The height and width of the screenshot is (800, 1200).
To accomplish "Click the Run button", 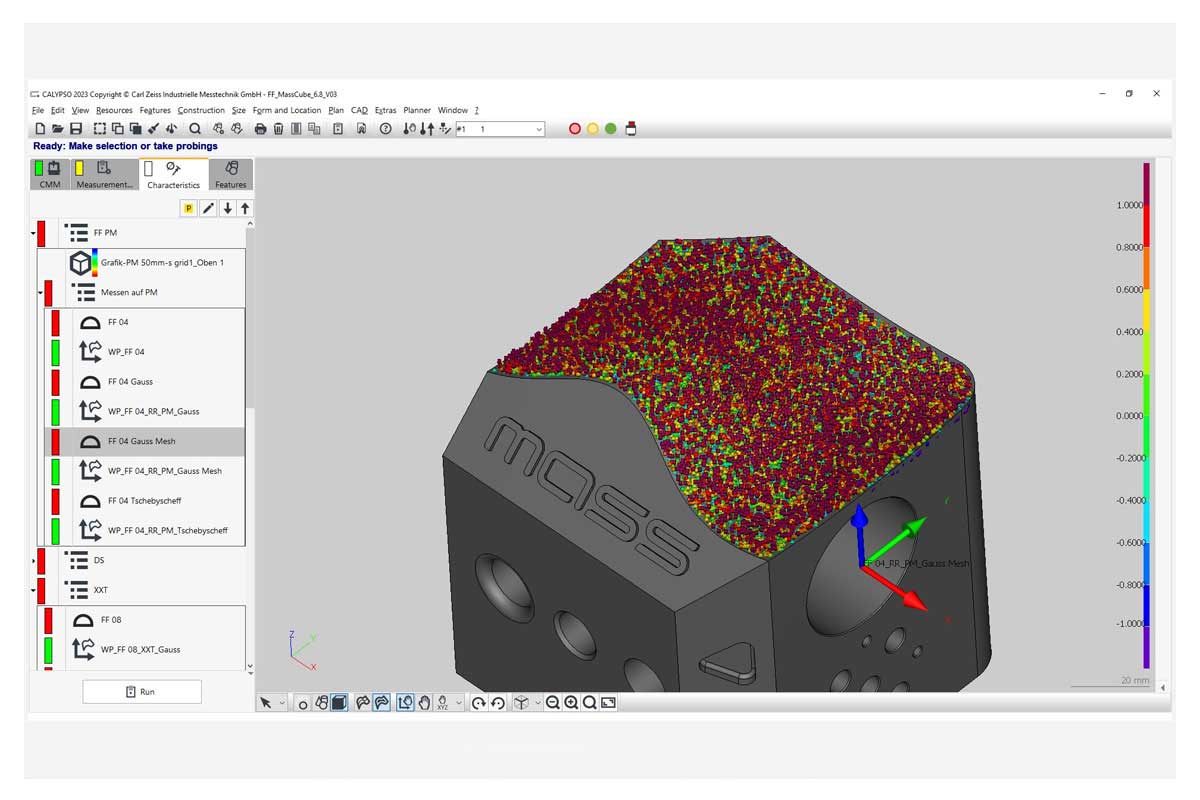I will pyautogui.click(x=141, y=692).
